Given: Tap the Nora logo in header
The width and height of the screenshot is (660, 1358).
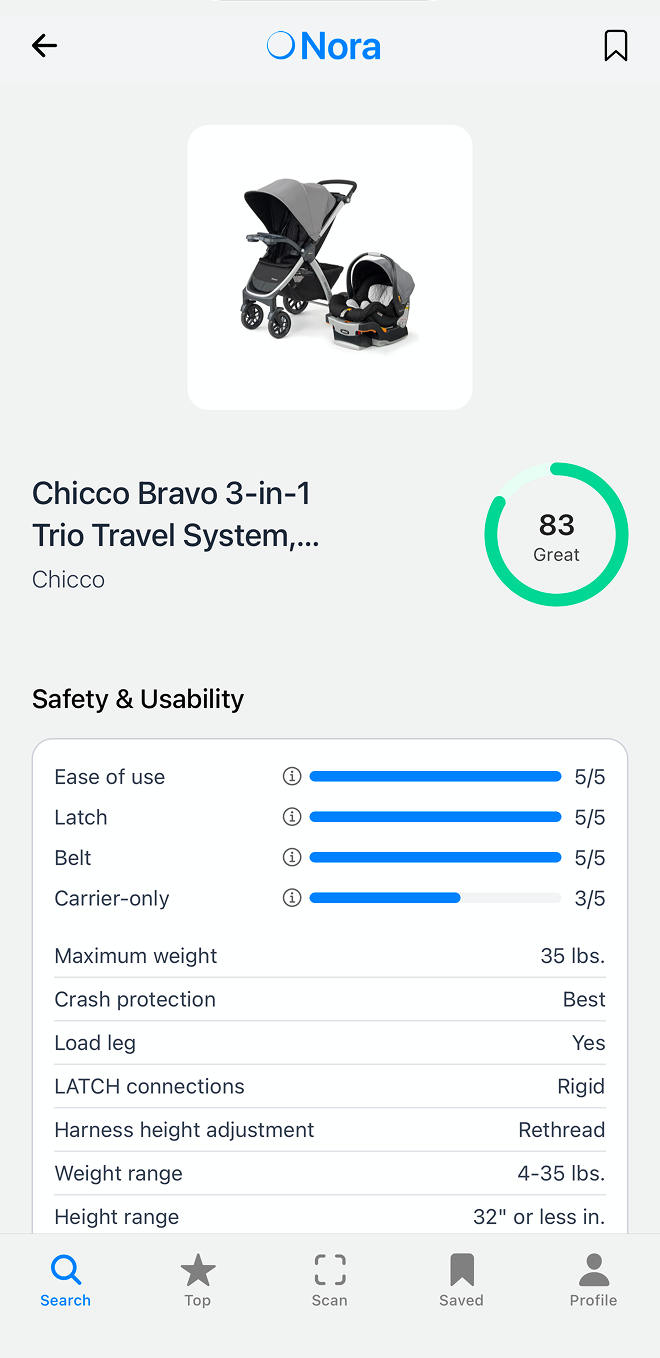Looking at the screenshot, I should pyautogui.click(x=324, y=46).
